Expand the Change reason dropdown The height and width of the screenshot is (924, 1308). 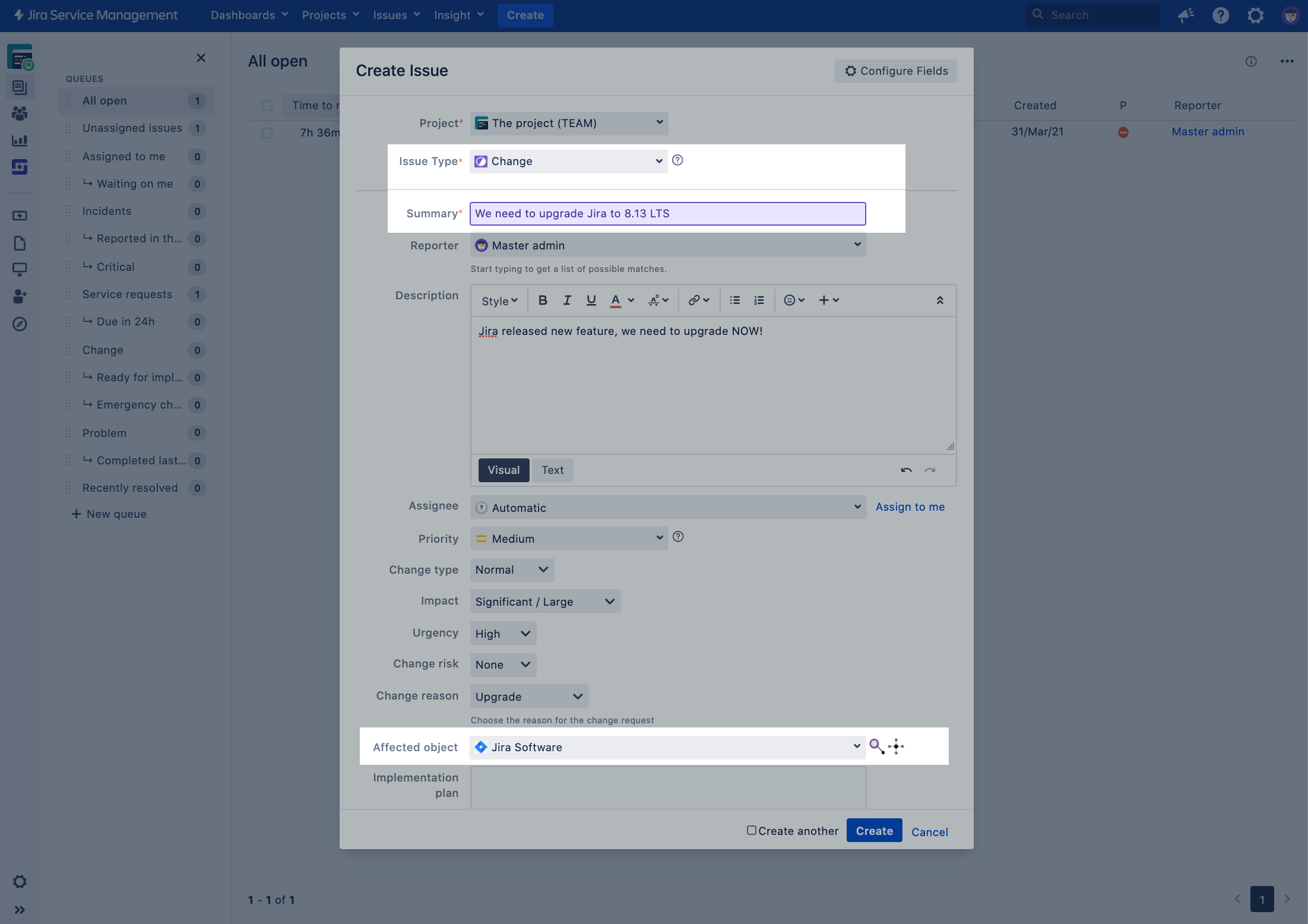click(x=528, y=697)
